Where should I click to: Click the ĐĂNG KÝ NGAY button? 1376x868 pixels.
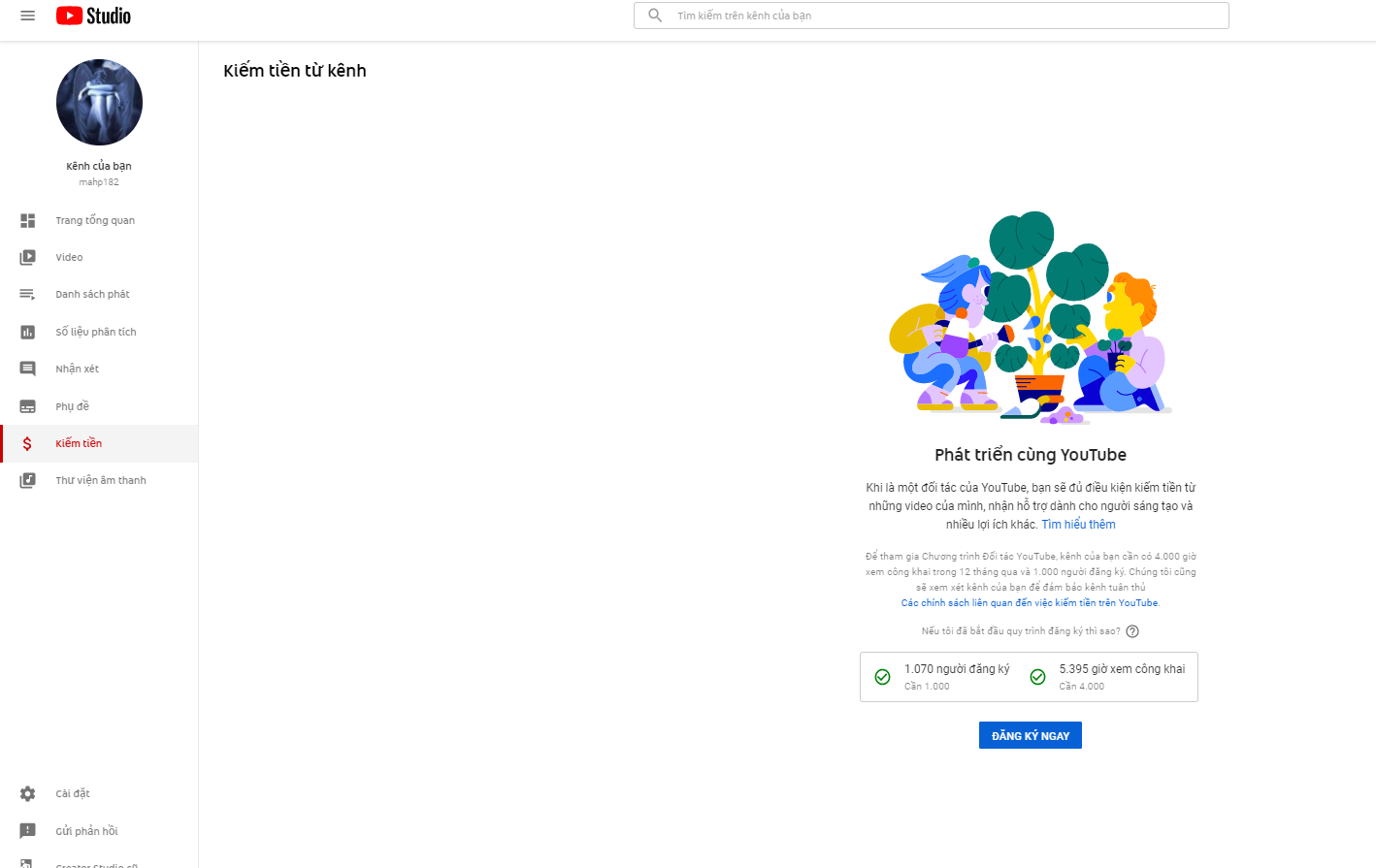tap(1030, 735)
